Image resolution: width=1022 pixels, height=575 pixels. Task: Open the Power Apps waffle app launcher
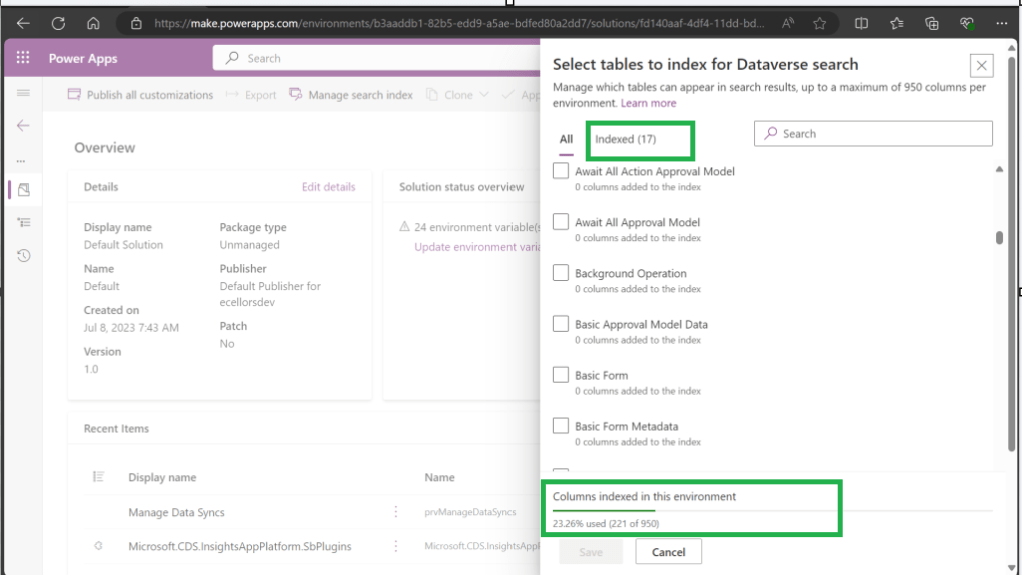point(23,58)
